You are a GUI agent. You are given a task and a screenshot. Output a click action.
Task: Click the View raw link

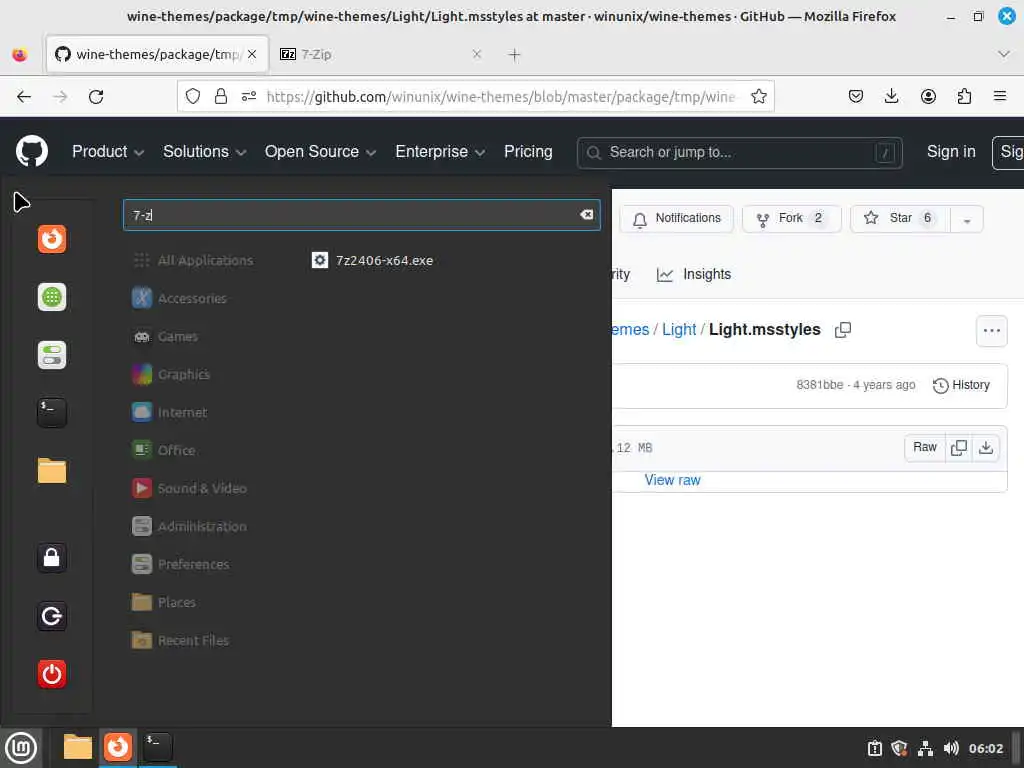[x=672, y=480]
